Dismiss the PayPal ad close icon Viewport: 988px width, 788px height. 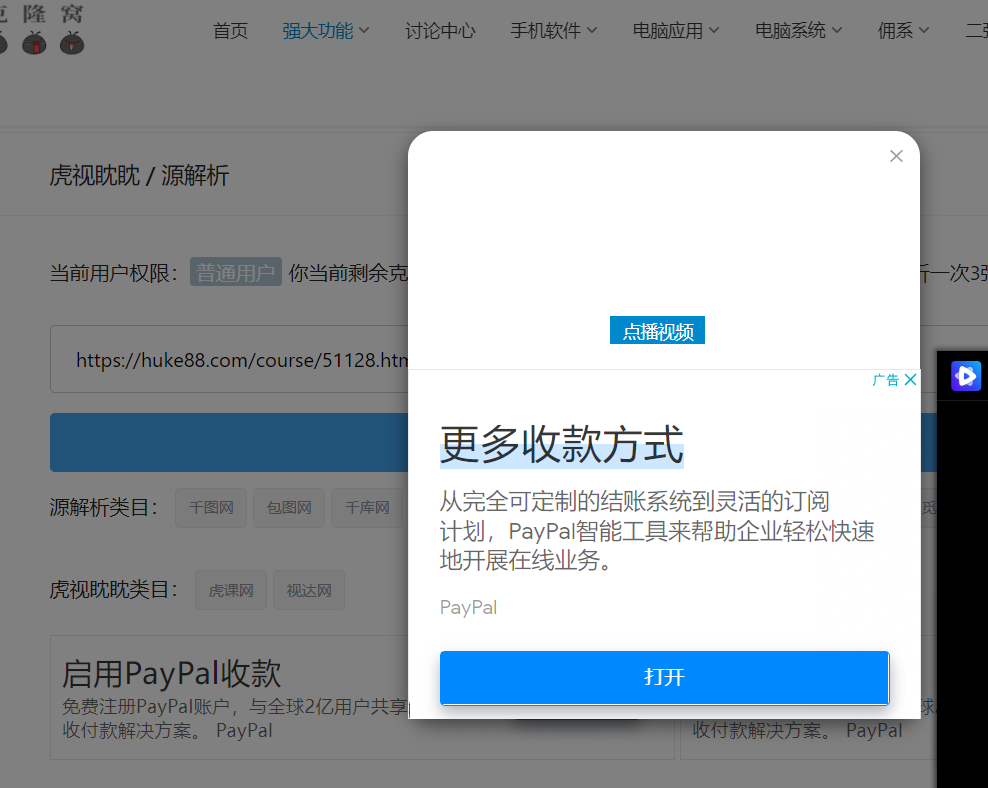click(910, 379)
